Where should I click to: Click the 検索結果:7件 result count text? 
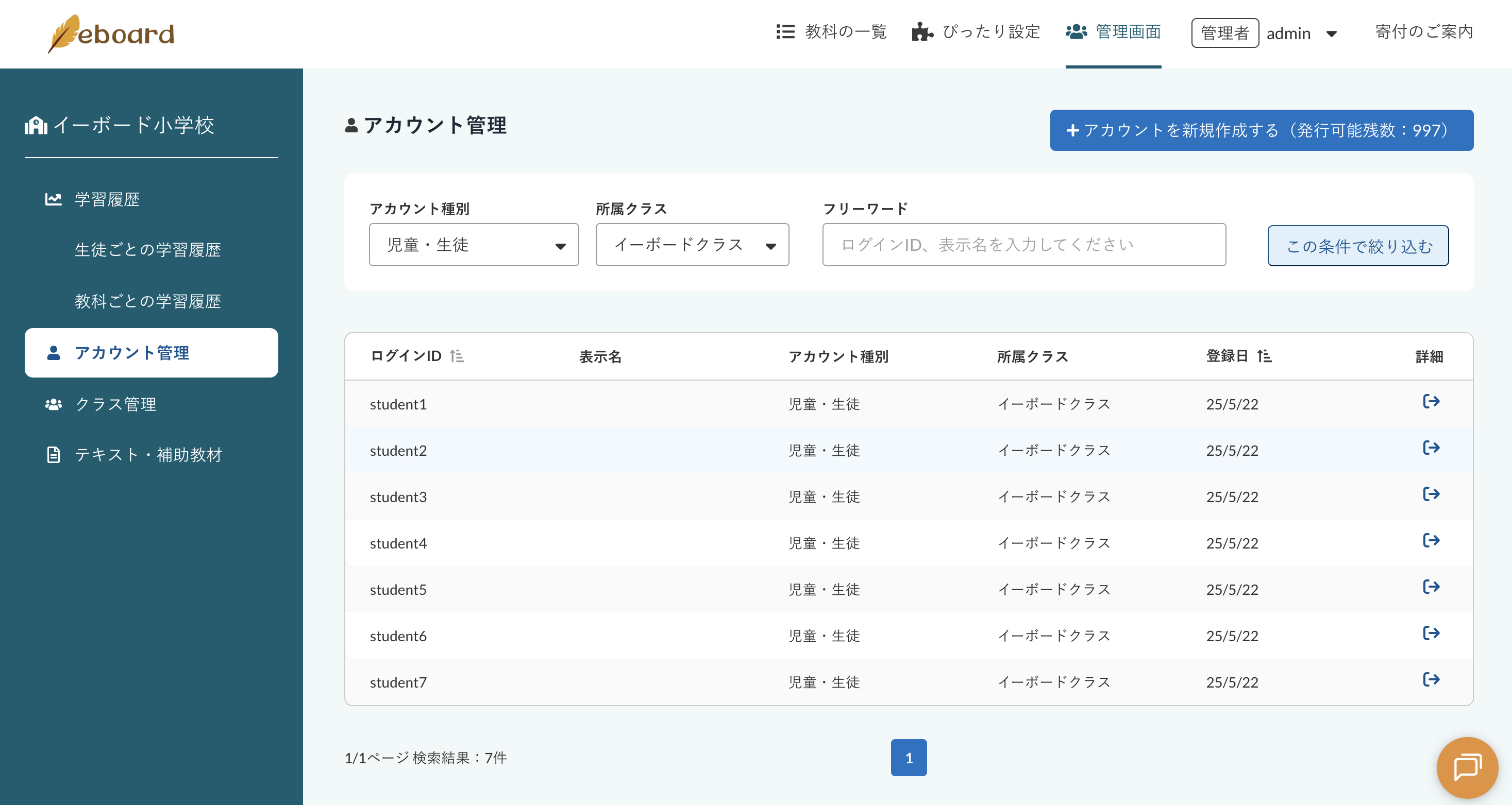[x=460, y=758]
